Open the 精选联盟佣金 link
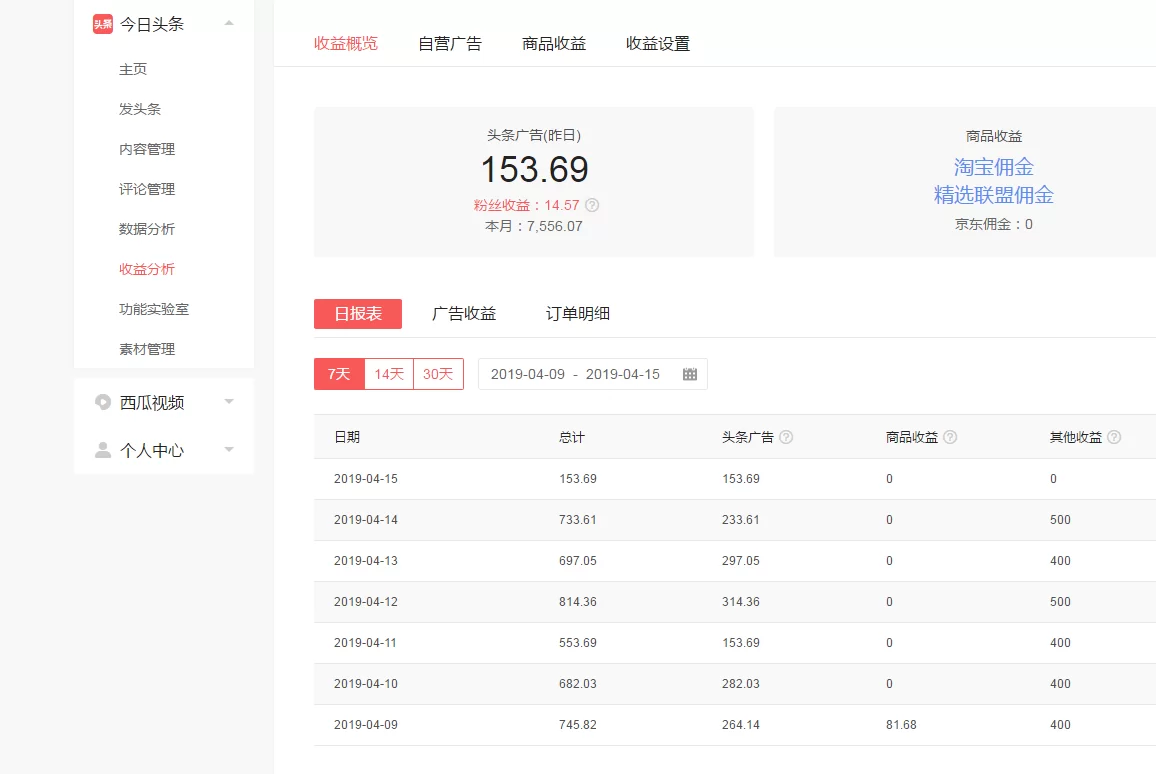This screenshot has height=774, width=1156. point(993,195)
